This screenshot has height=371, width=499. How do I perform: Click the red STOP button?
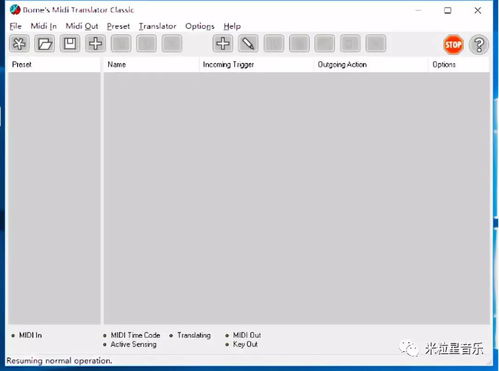tap(453, 44)
